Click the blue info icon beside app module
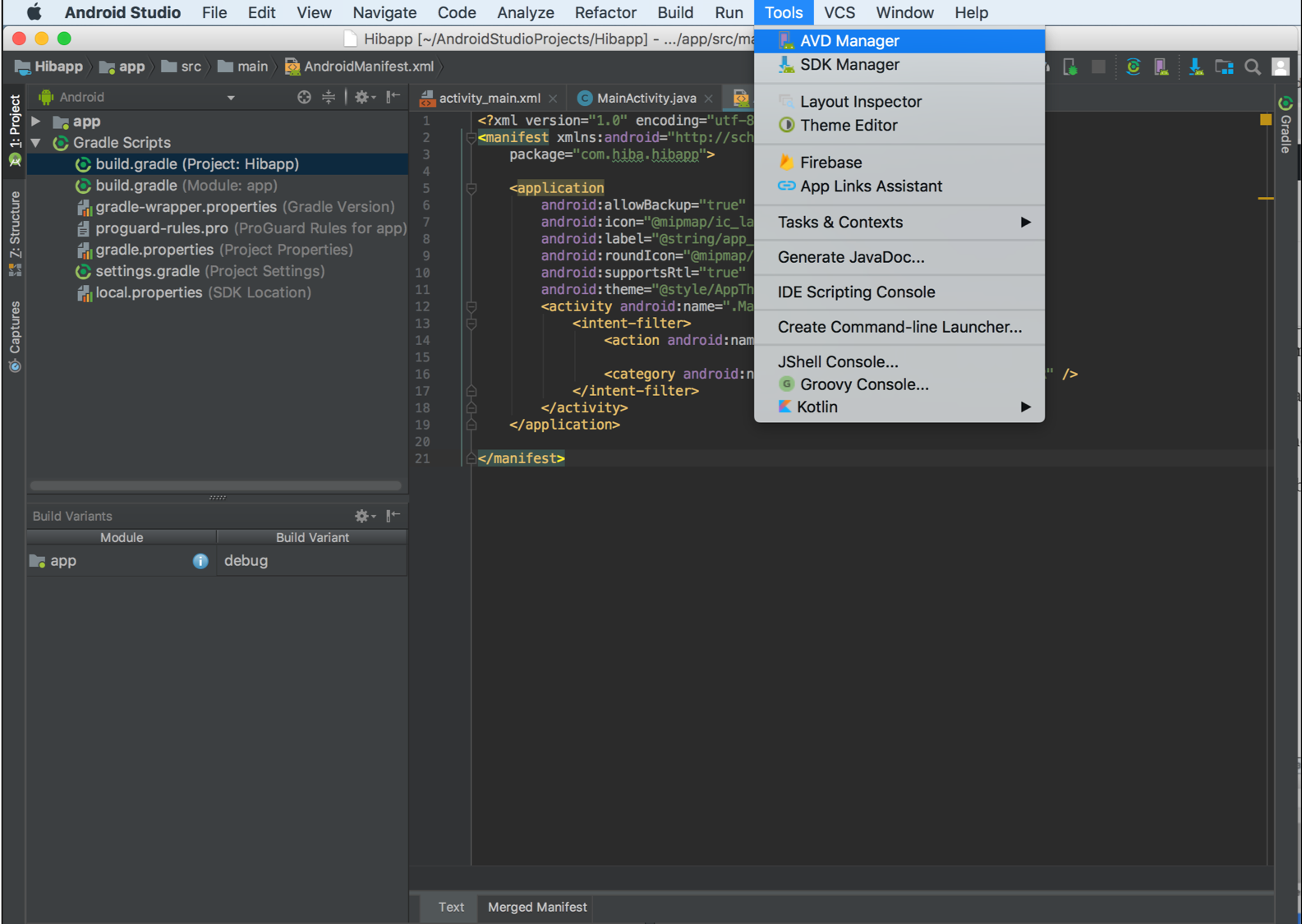This screenshot has height=924, width=1302. coord(200,561)
